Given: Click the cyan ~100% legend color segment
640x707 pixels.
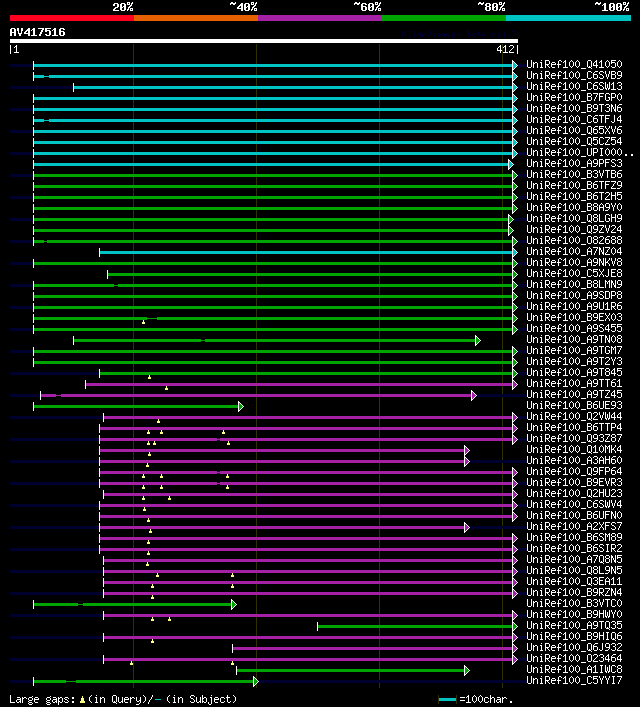Looking at the screenshot, I should [568, 18].
